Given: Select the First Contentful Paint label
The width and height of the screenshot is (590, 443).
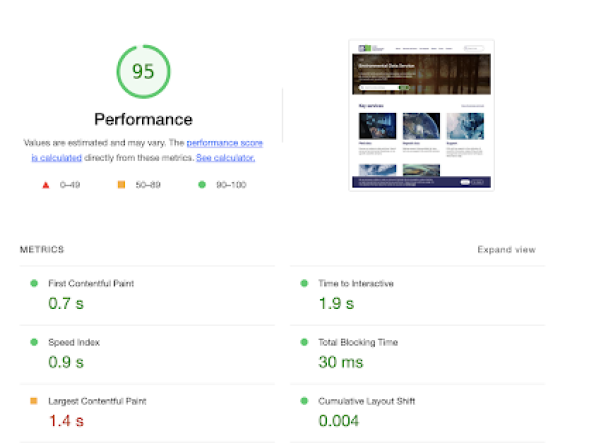Looking at the screenshot, I should pos(91,283).
